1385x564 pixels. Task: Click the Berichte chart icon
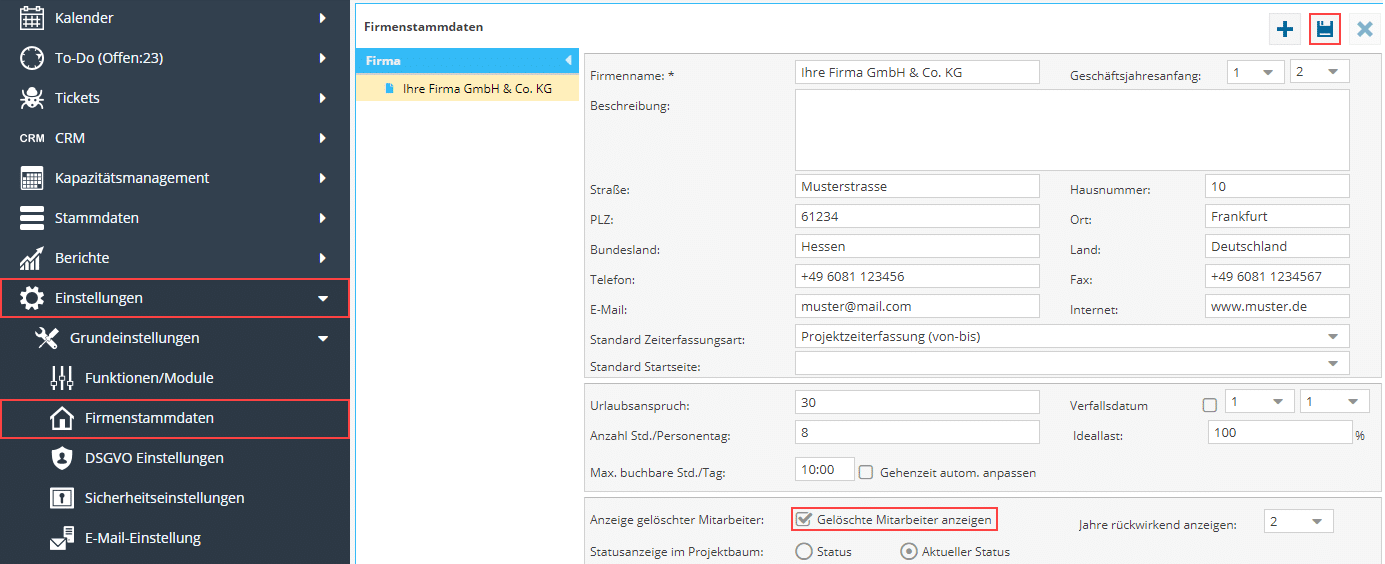click(32, 258)
